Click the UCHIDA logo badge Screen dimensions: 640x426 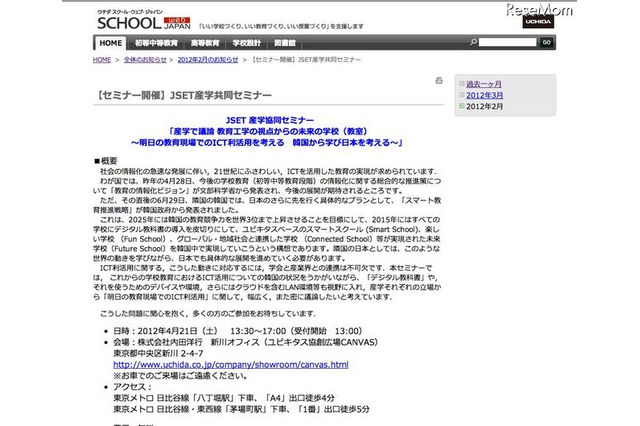pos(538,21)
